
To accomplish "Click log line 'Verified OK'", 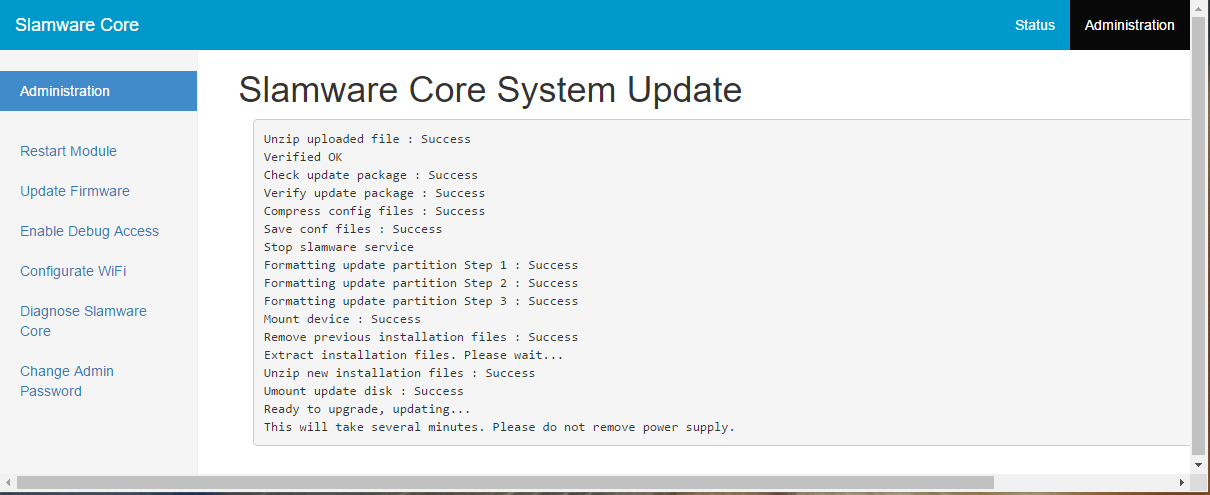I will pos(303,157).
